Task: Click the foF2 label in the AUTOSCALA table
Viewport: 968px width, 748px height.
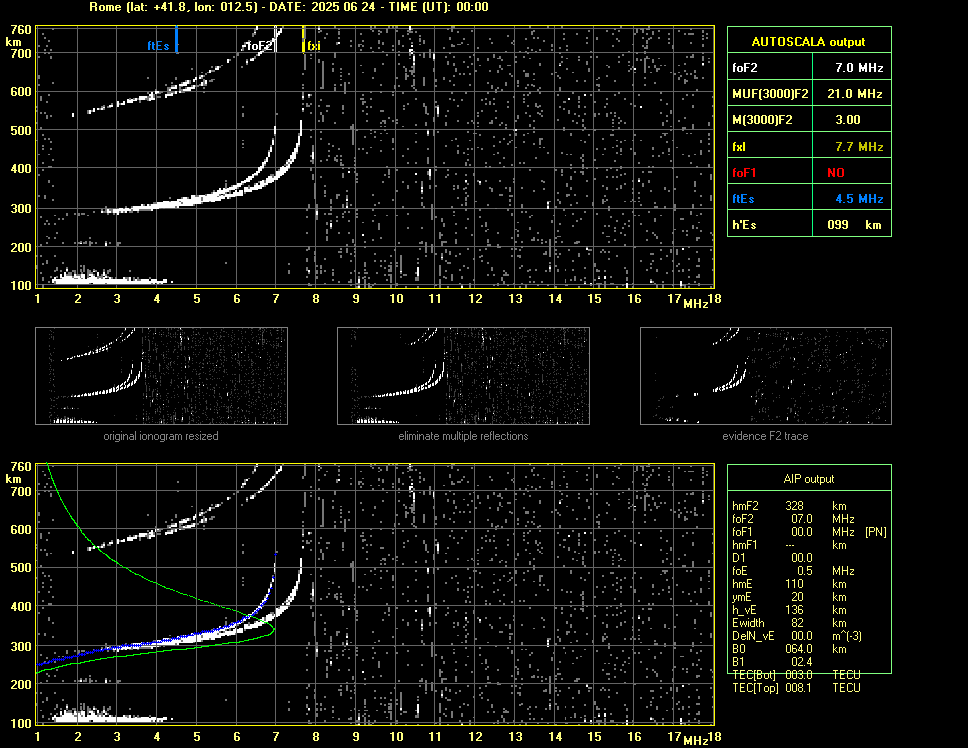Action: [x=745, y=68]
